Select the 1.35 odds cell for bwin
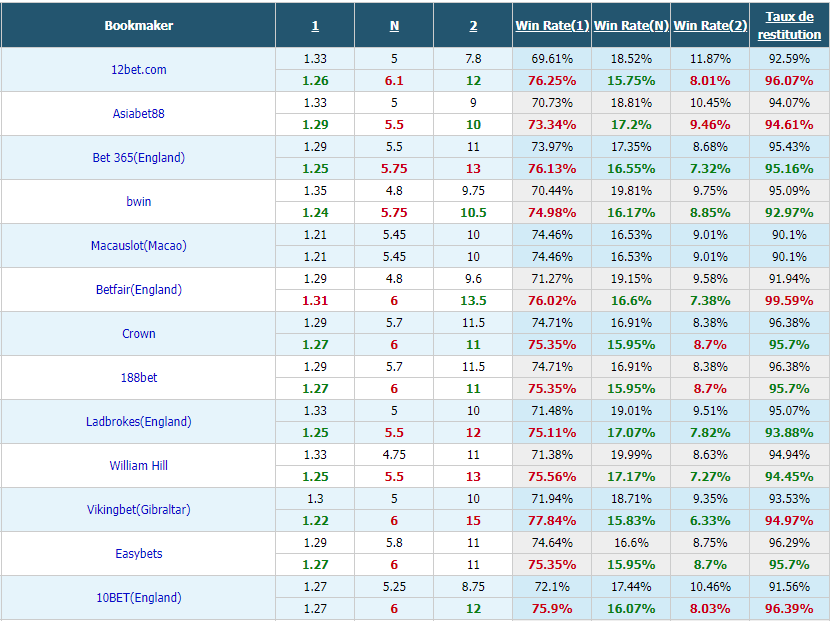 point(315,191)
